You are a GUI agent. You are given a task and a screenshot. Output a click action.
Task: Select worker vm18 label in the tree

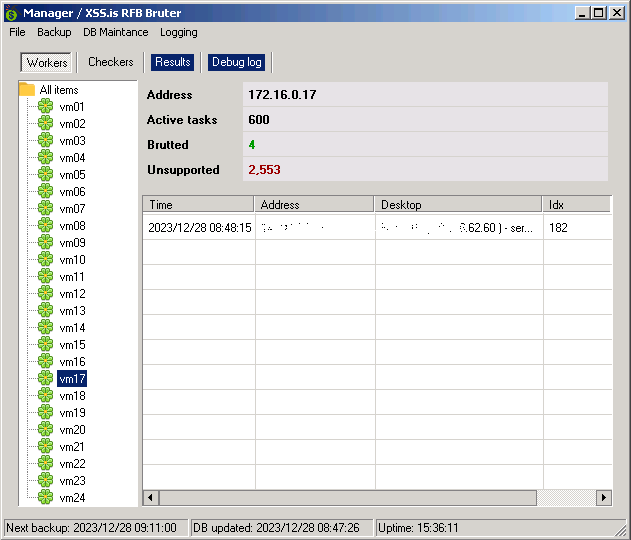pyautogui.click(x=72, y=396)
